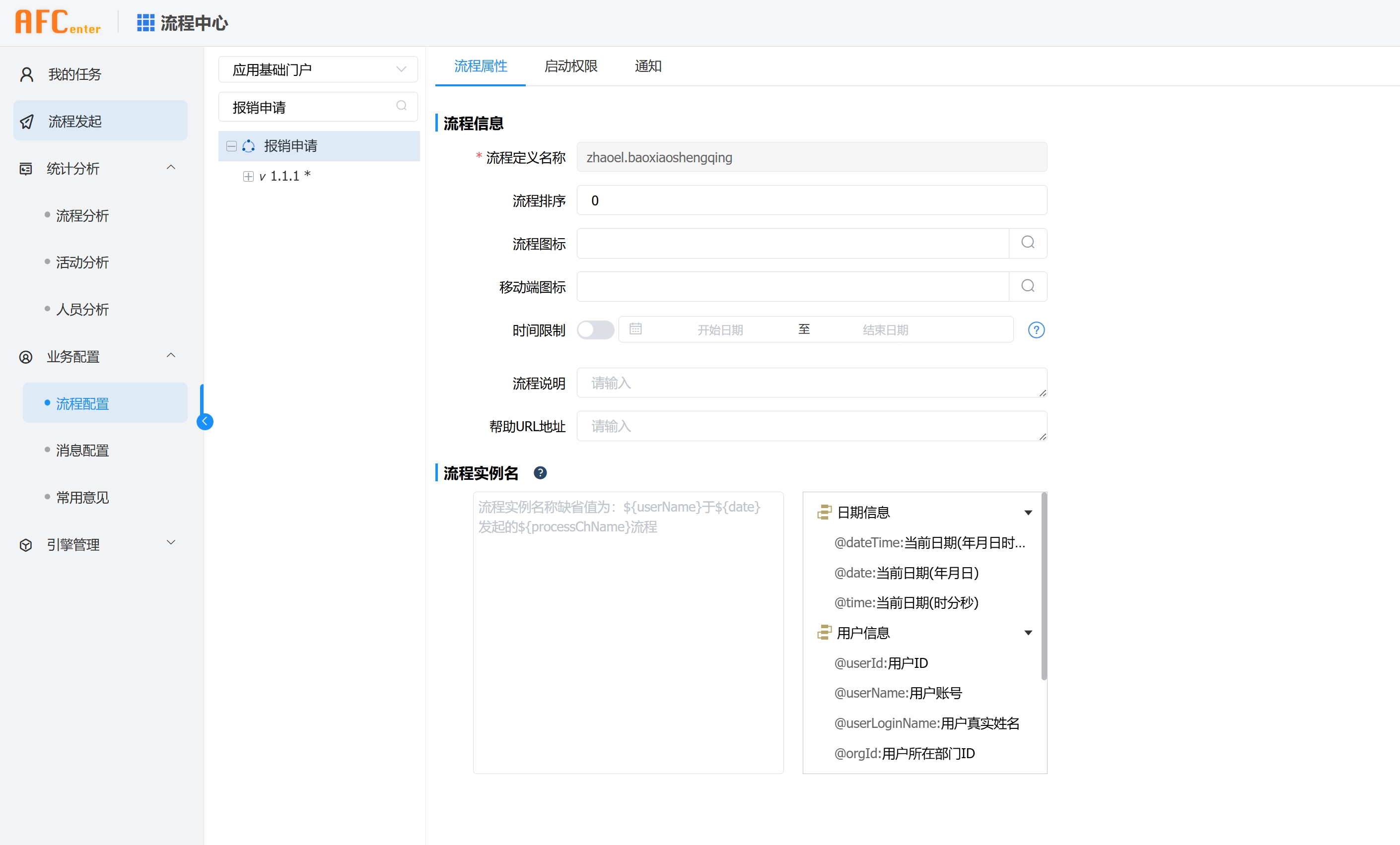The width and height of the screenshot is (1400, 845).
Task: Toggle the 时间限制 switch
Action: point(595,330)
